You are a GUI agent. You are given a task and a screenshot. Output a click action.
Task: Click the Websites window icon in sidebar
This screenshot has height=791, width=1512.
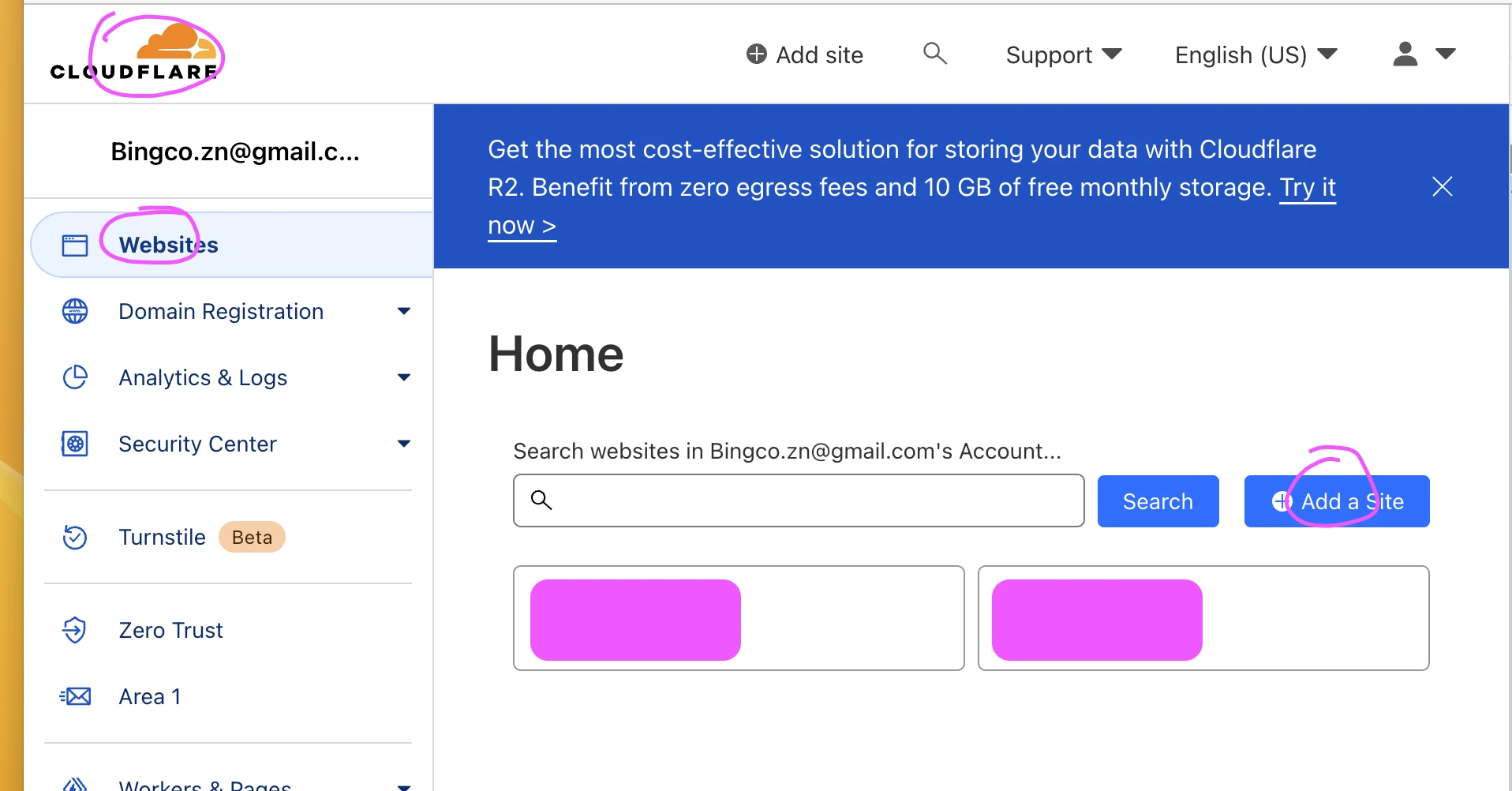(75, 245)
